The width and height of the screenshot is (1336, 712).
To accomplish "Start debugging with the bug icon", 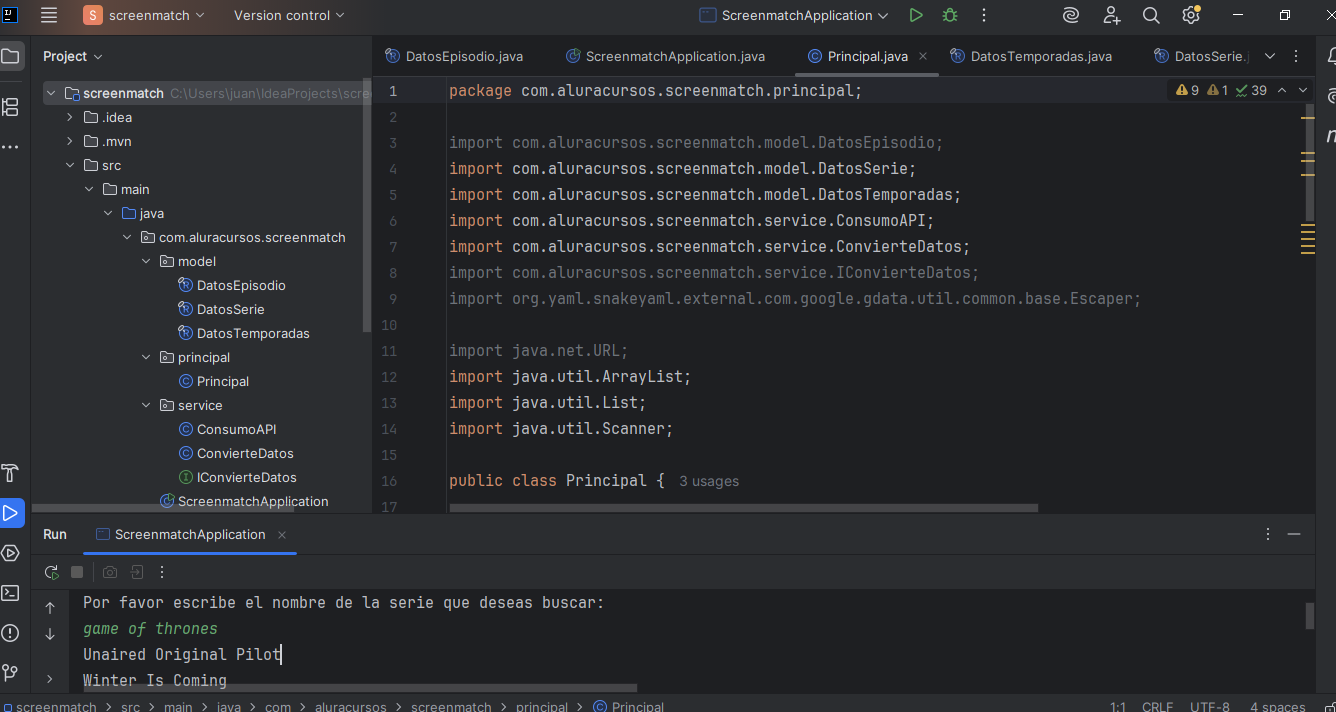I will [x=950, y=15].
